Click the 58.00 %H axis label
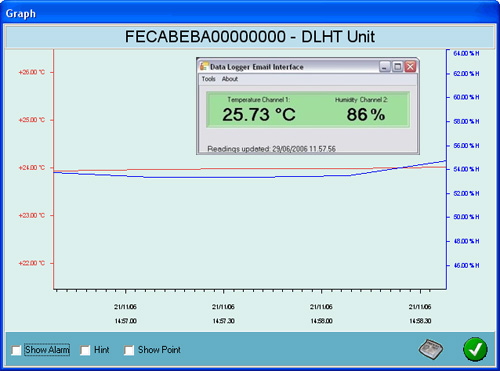Viewport: 500px width, 371px height. click(466, 122)
